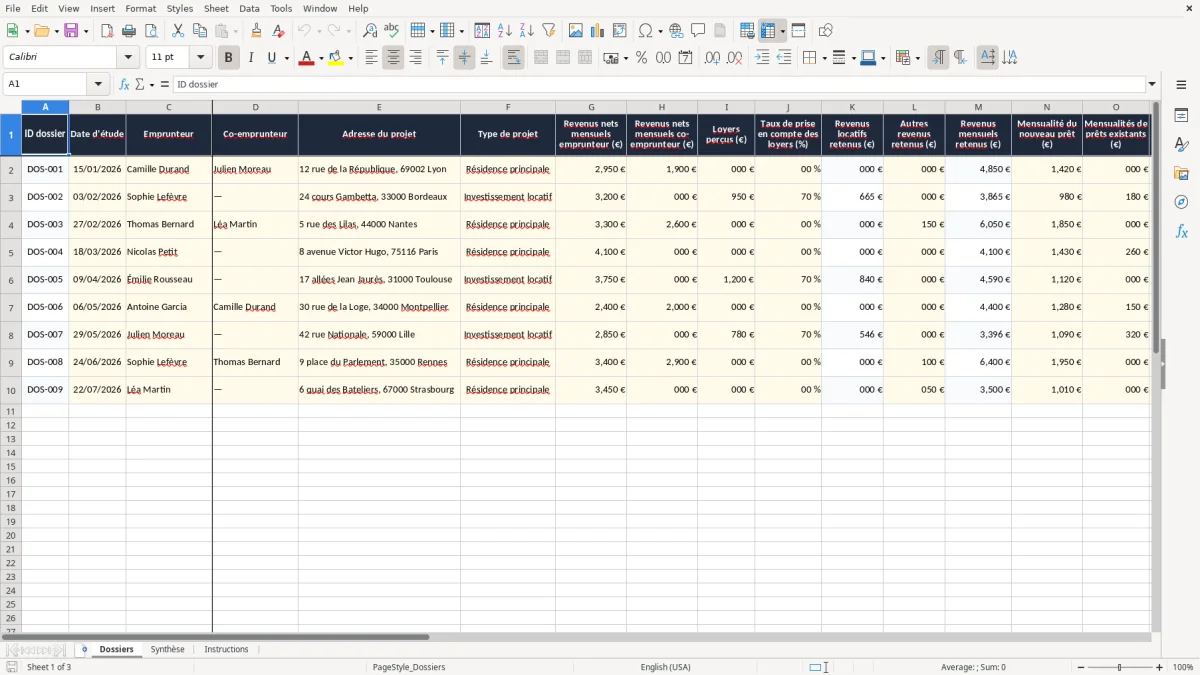The image size is (1200, 675).
Task: Switch to the Instructions sheet tab
Action: point(226,649)
